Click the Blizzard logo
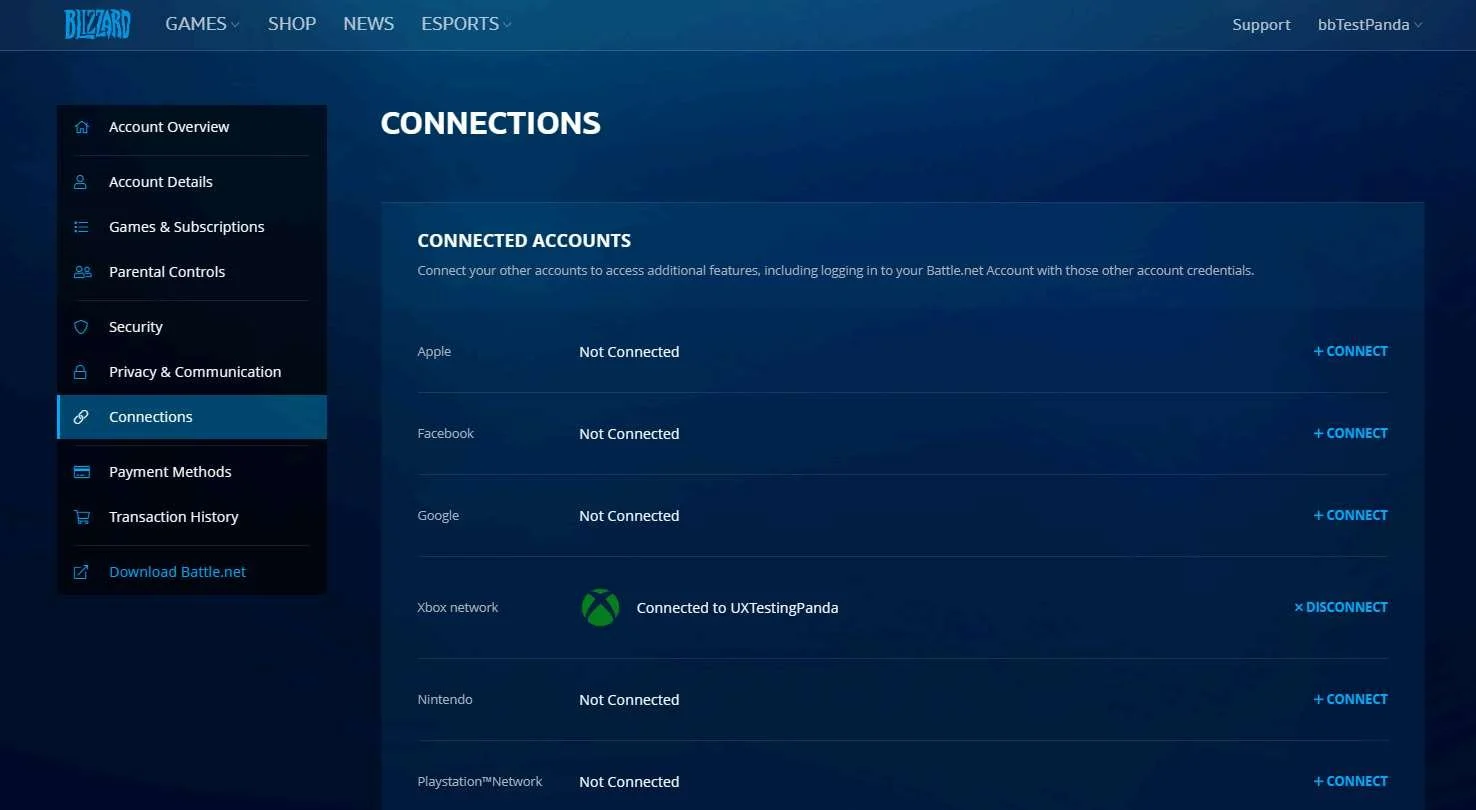 tap(98, 24)
